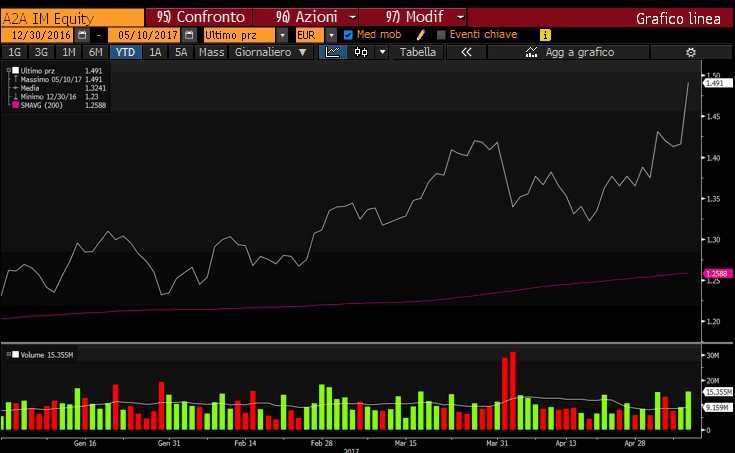The image size is (735, 453).
Task: Click the SMAVG (200) legend label
Action: tap(42, 105)
